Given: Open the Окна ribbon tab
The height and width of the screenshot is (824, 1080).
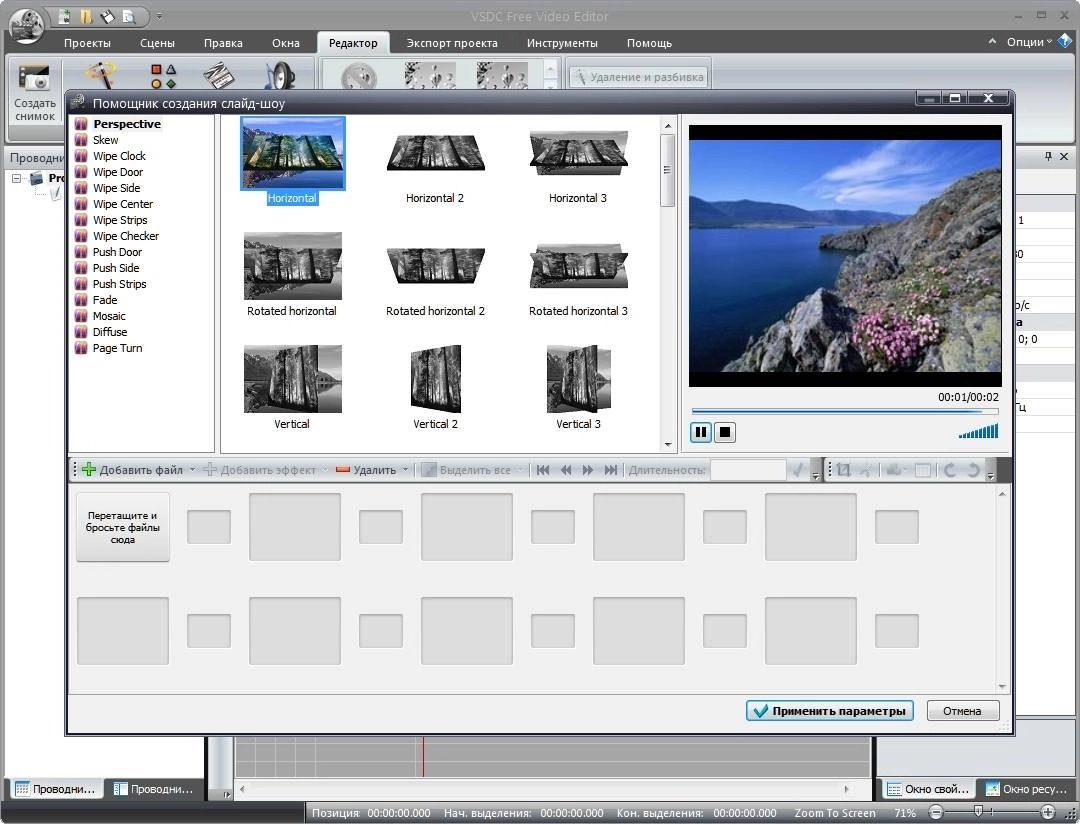Looking at the screenshot, I should point(286,43).
